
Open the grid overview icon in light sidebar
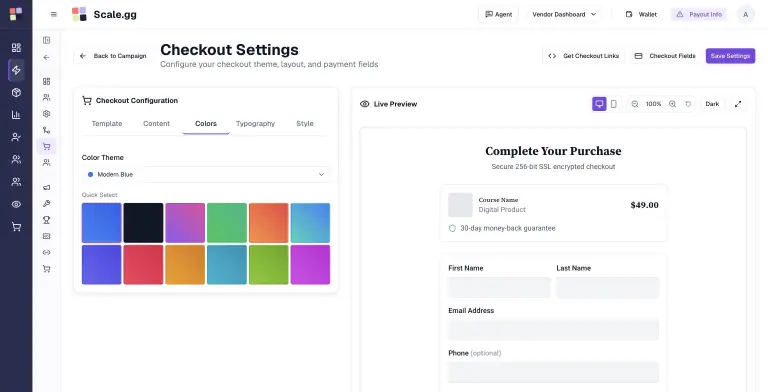47,81
